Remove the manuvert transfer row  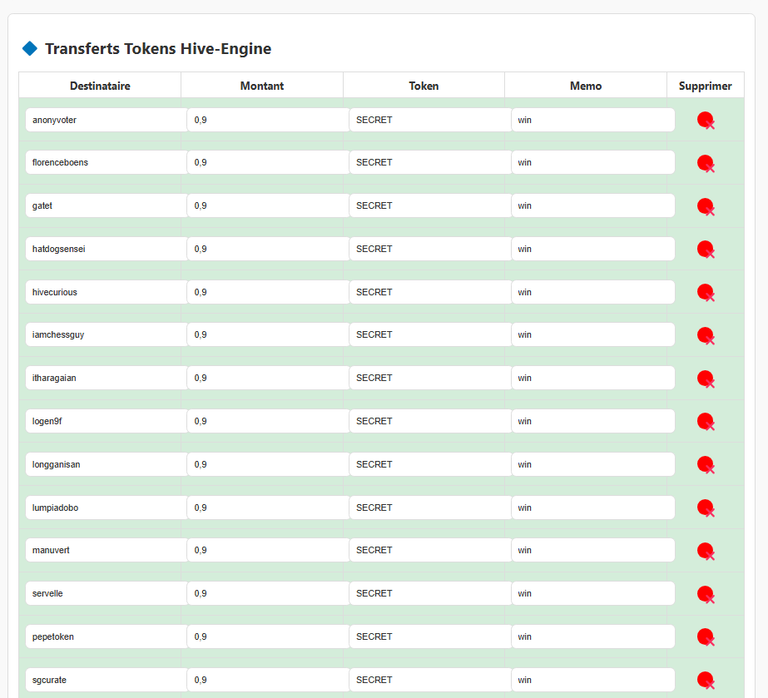pos(705,551)
